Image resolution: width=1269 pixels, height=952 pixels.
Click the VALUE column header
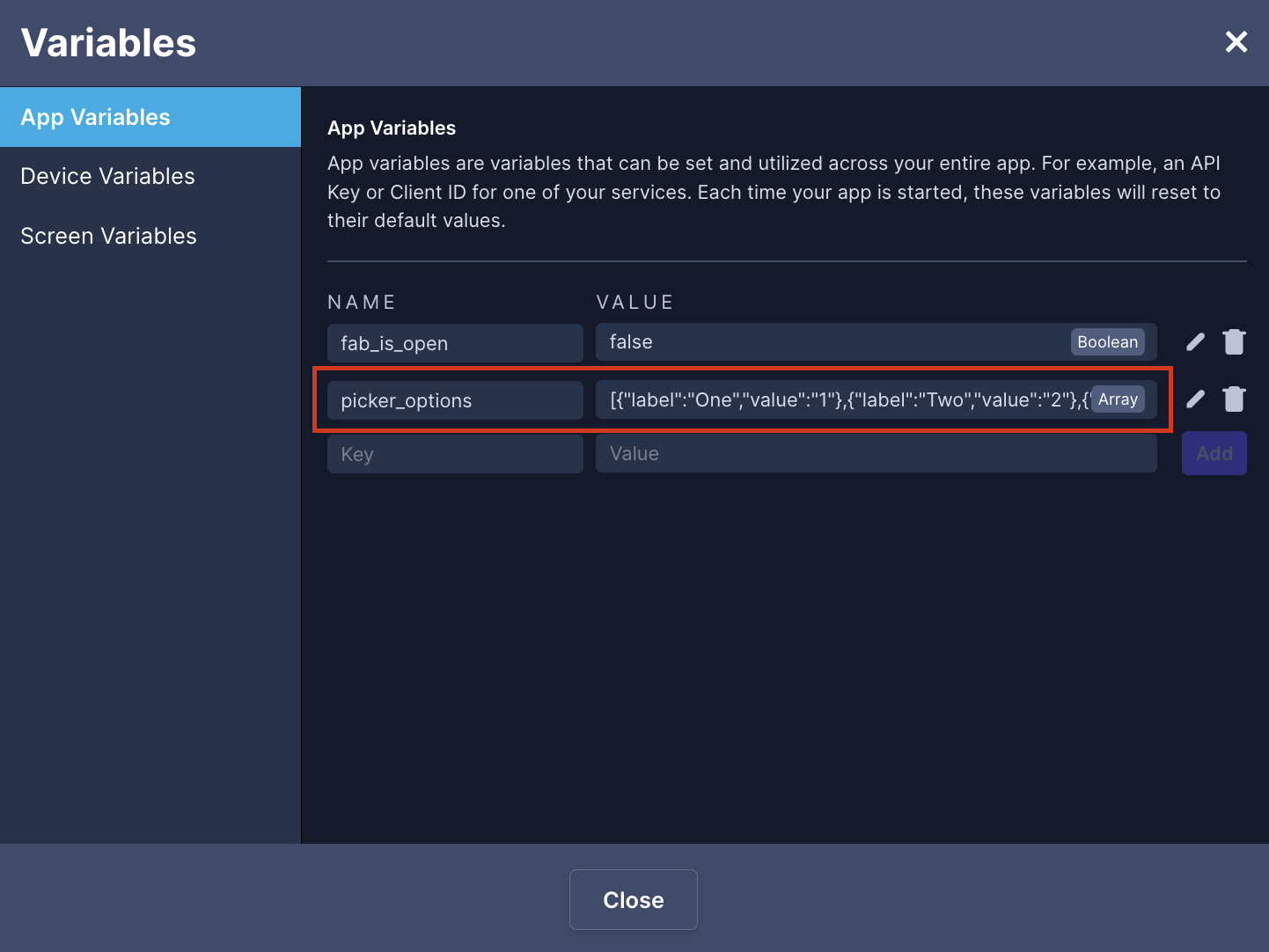click(635, 302)
